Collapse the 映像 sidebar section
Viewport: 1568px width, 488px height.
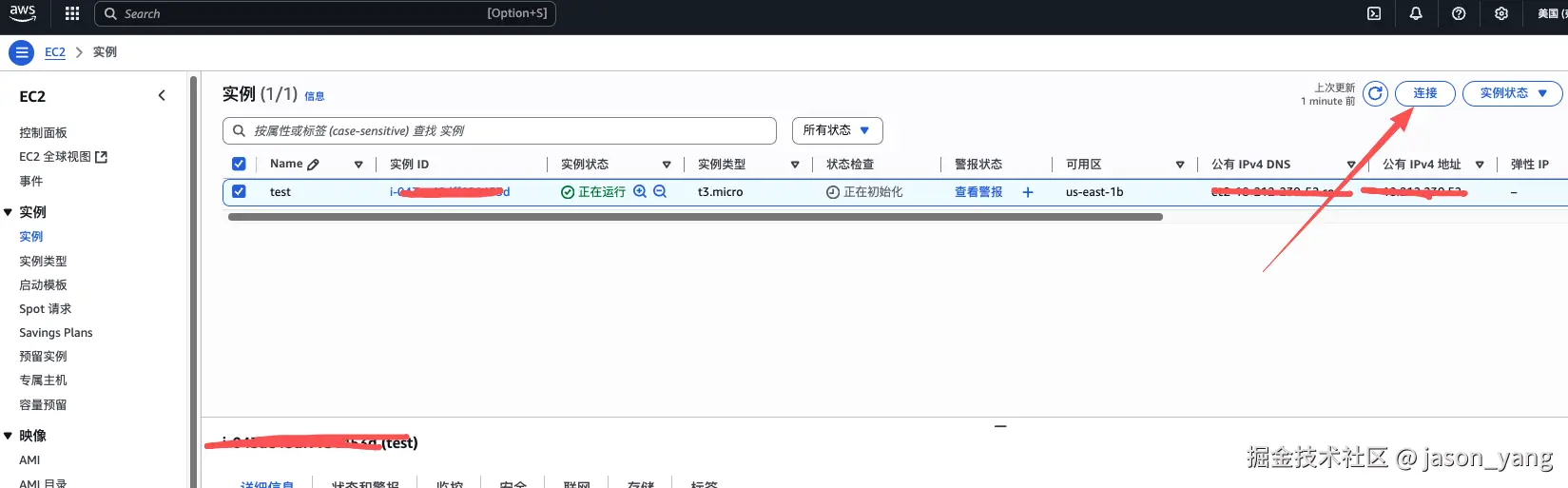pyautogui.click(x=9, y=436)
